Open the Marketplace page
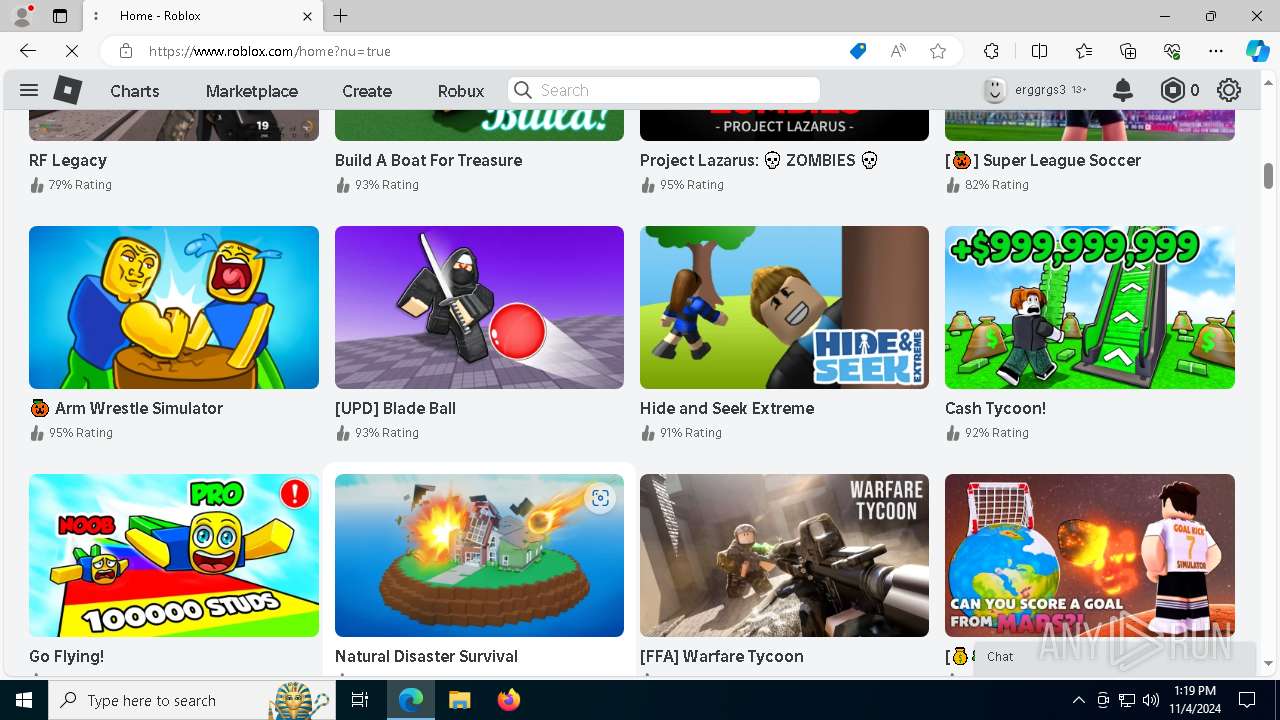The image size is (1280, 720). pyautogui.click(x=252, y=91)
